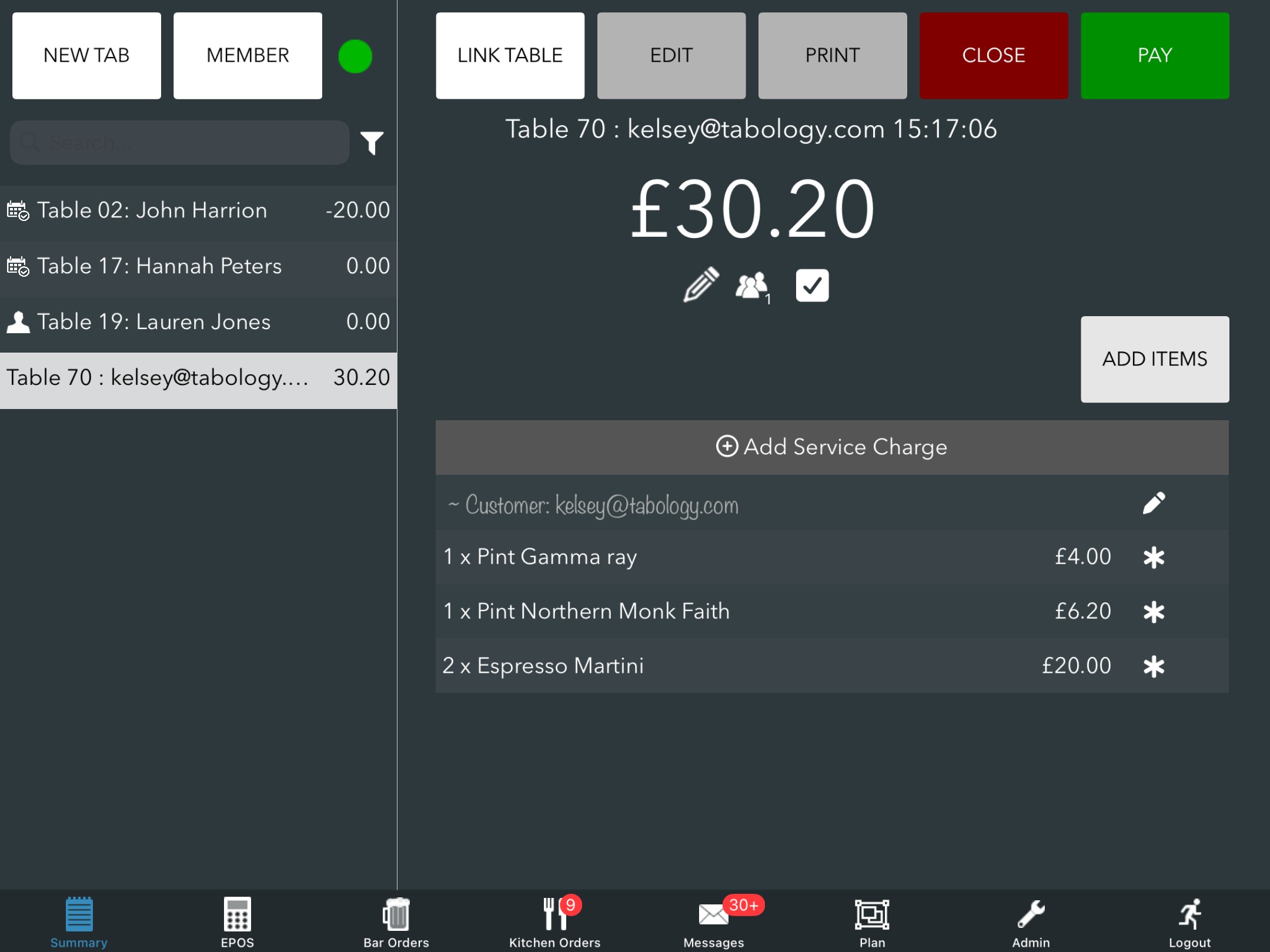Toggle the checkbox under the total
This screenshot has height=952, width=1270.
click(x=812, y=286)
